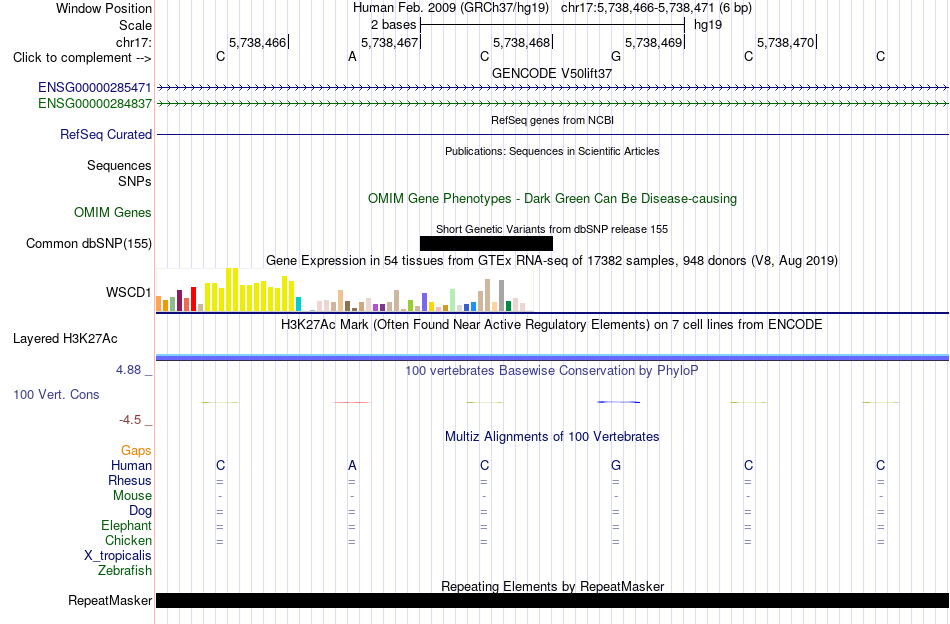Click 'Multiz Alignments of 100 Vertebrates' title
Screen dimensions: 950x624
[x=552, y=437]
